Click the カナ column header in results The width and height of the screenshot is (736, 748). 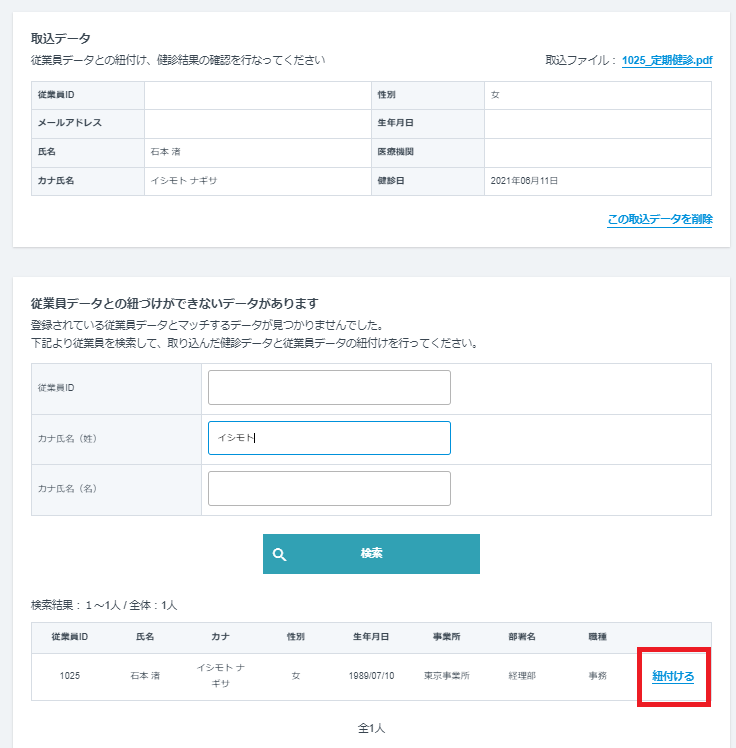[x=221, y=637]
